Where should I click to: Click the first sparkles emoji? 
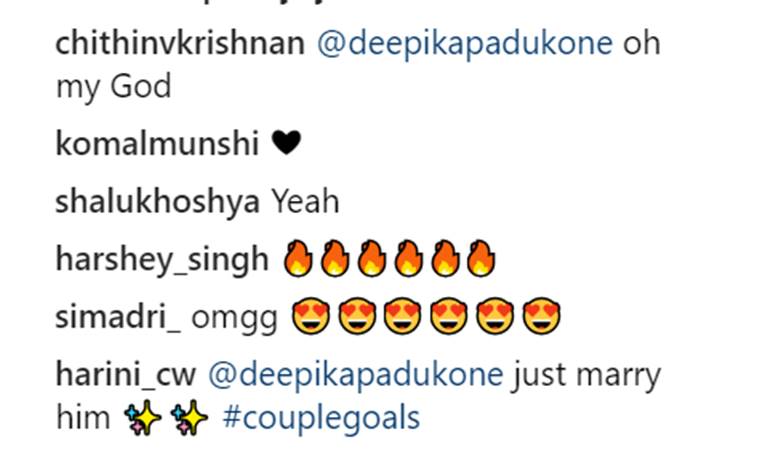143,417
